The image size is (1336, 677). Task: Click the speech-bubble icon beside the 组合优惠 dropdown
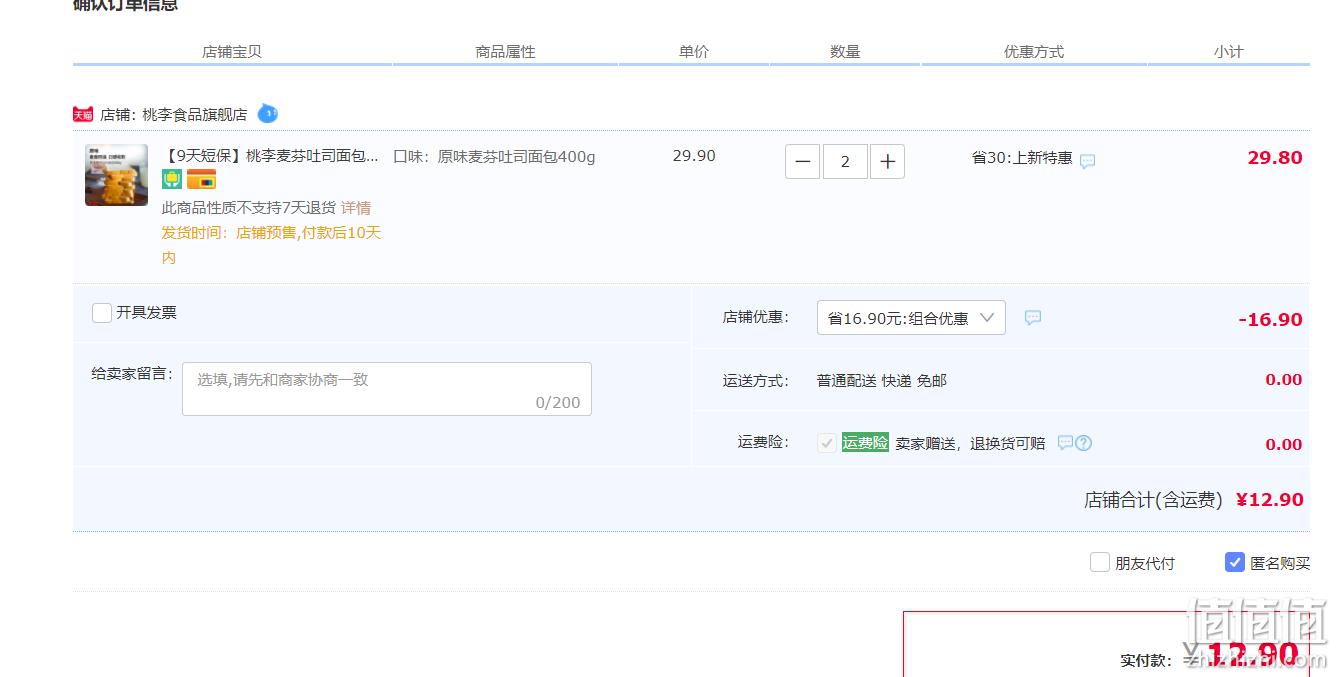(x=1033, y=317)
